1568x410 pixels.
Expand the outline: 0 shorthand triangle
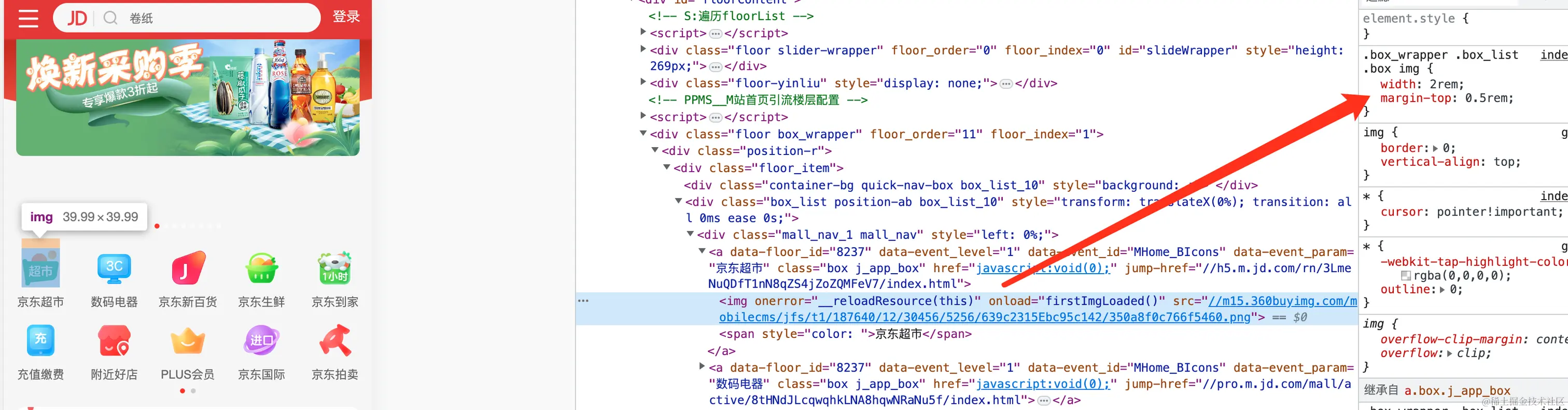(1442, 290)
